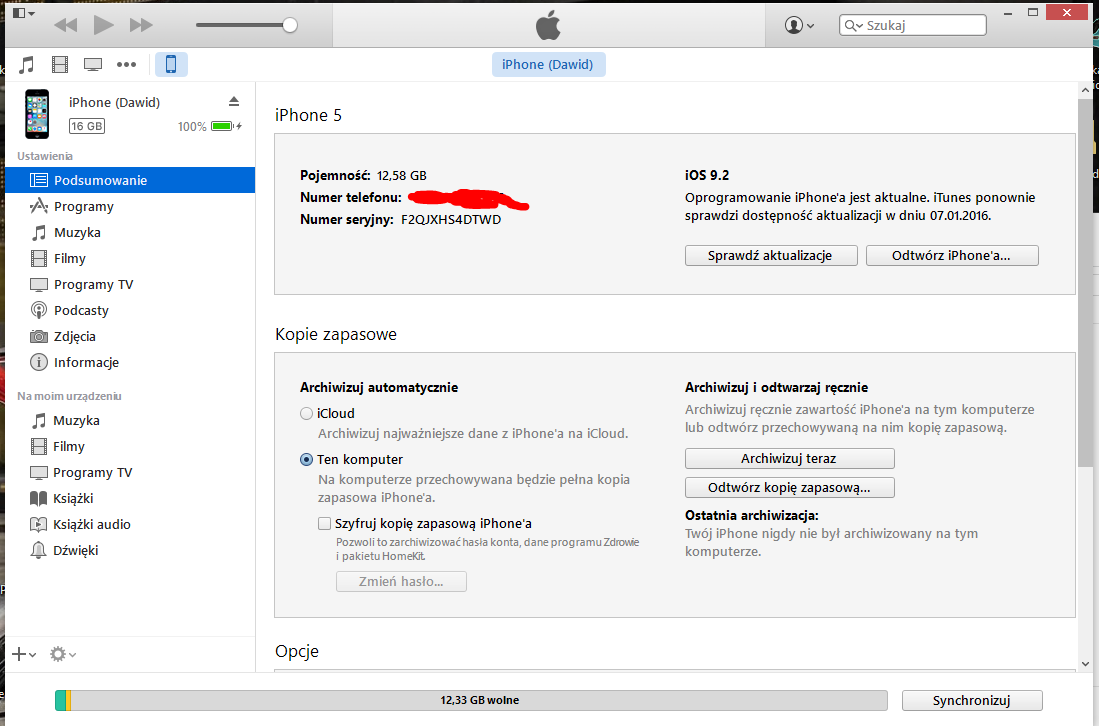Open the account user dropdown

[x=799, y=25]
